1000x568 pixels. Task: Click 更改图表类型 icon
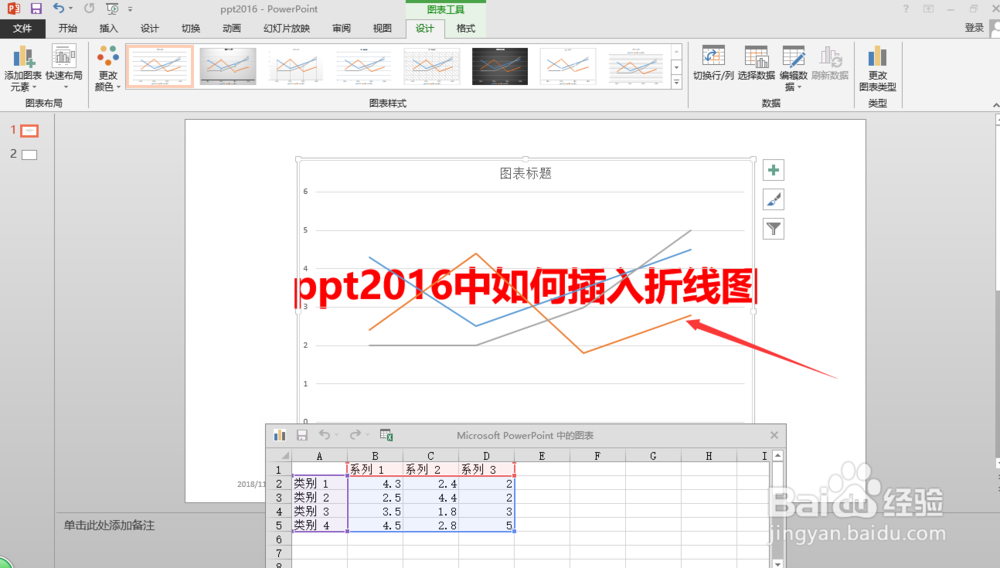(878, 68)
